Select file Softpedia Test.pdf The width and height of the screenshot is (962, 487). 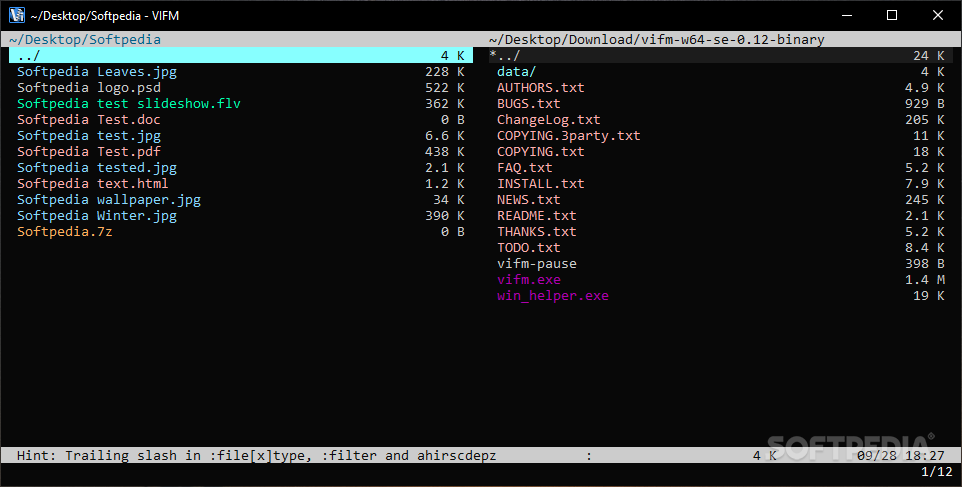pyautogui.click(x=89, y=151)
